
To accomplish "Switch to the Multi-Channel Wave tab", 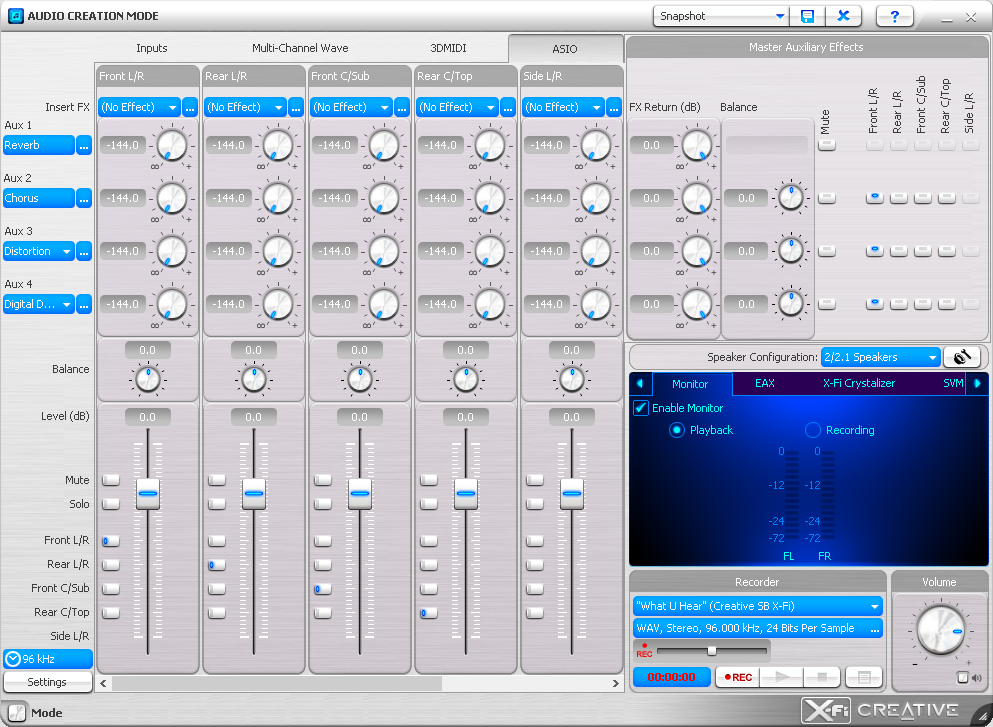I will pyautogui.click(x=300, y=48).
